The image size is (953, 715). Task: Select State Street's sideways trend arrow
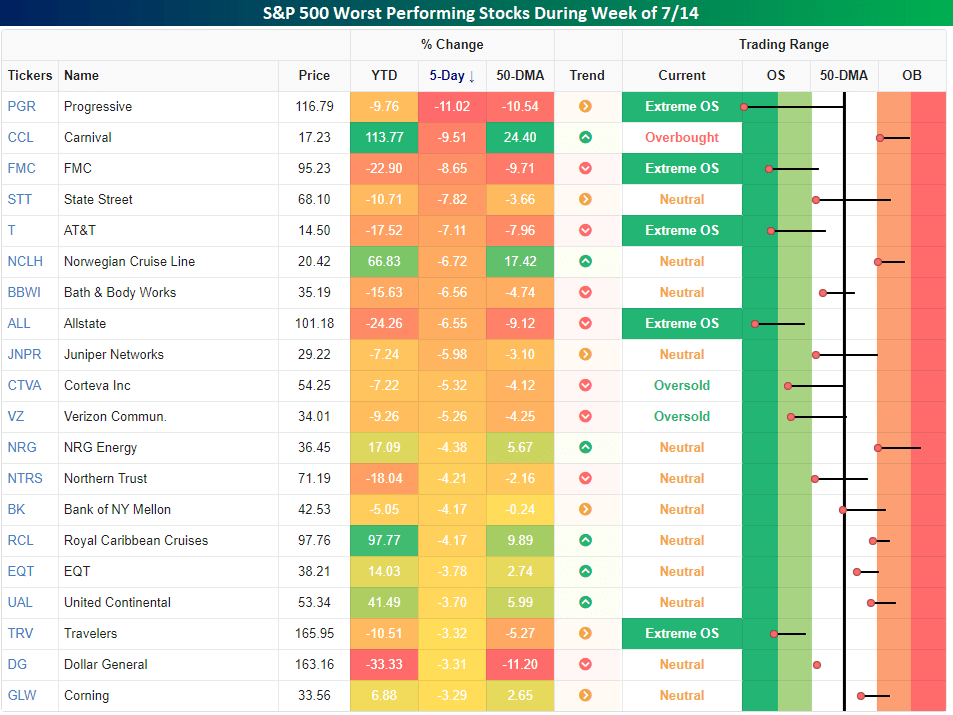pos(586,199)
